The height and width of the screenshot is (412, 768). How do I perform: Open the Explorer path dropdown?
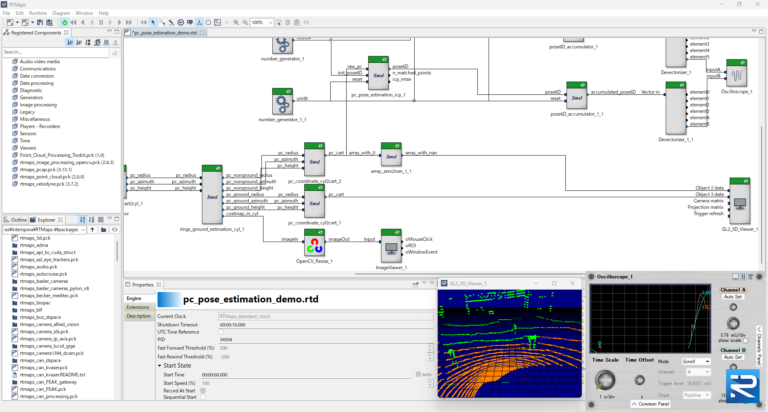pyautogui.click(x=83, y=230)
